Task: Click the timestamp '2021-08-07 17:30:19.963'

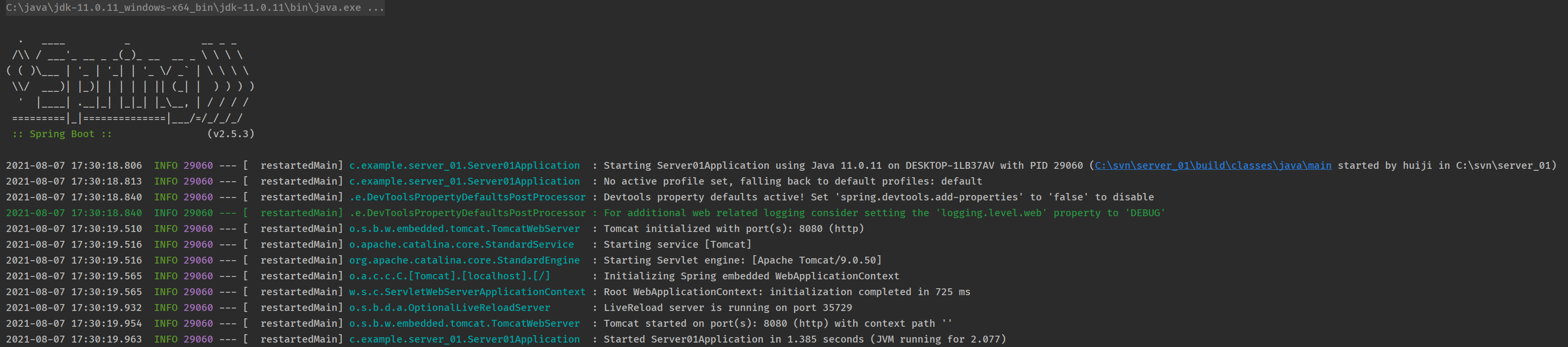Action: (x=73, y=340)
